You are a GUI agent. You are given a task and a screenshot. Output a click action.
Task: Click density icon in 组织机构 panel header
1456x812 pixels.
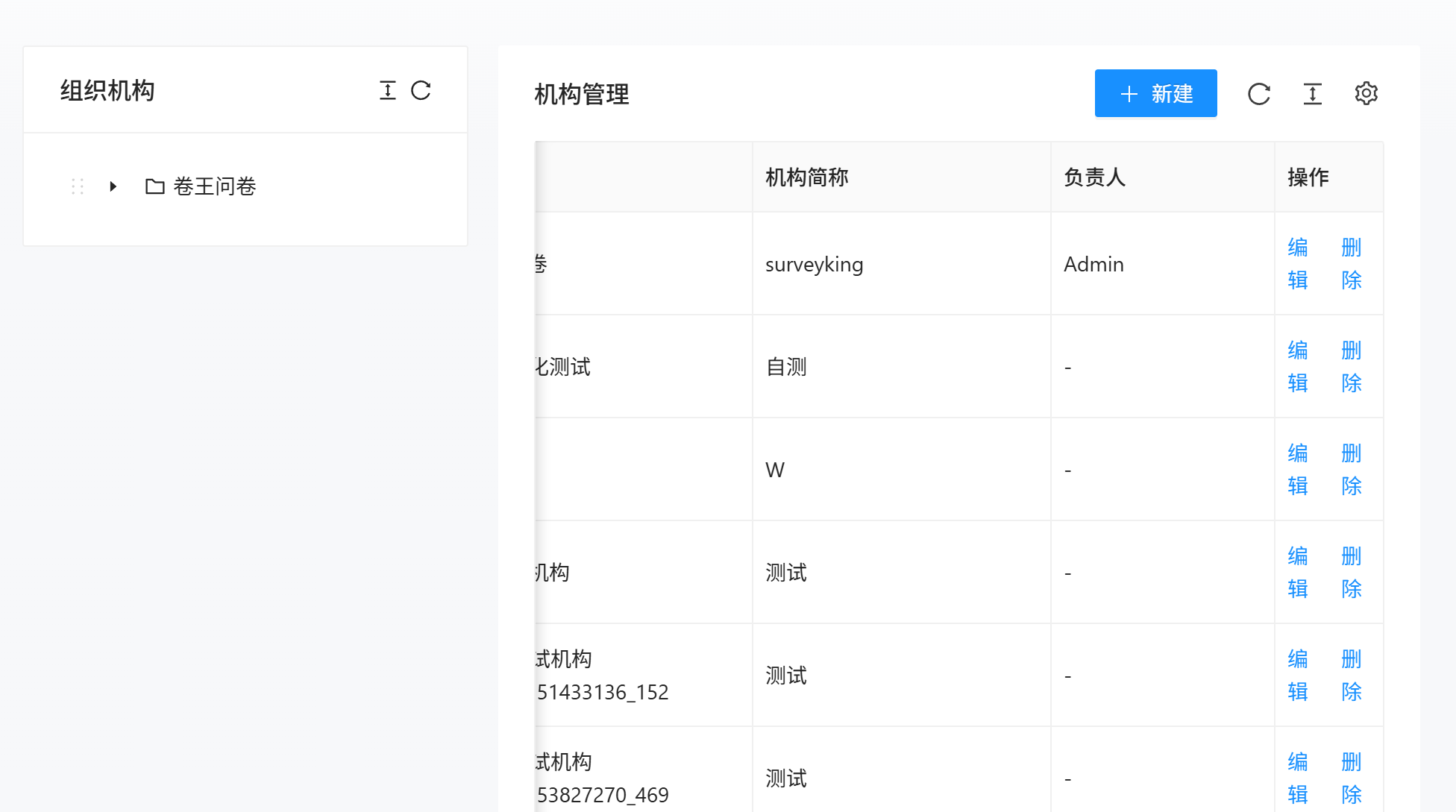click(x=387, y=90)
